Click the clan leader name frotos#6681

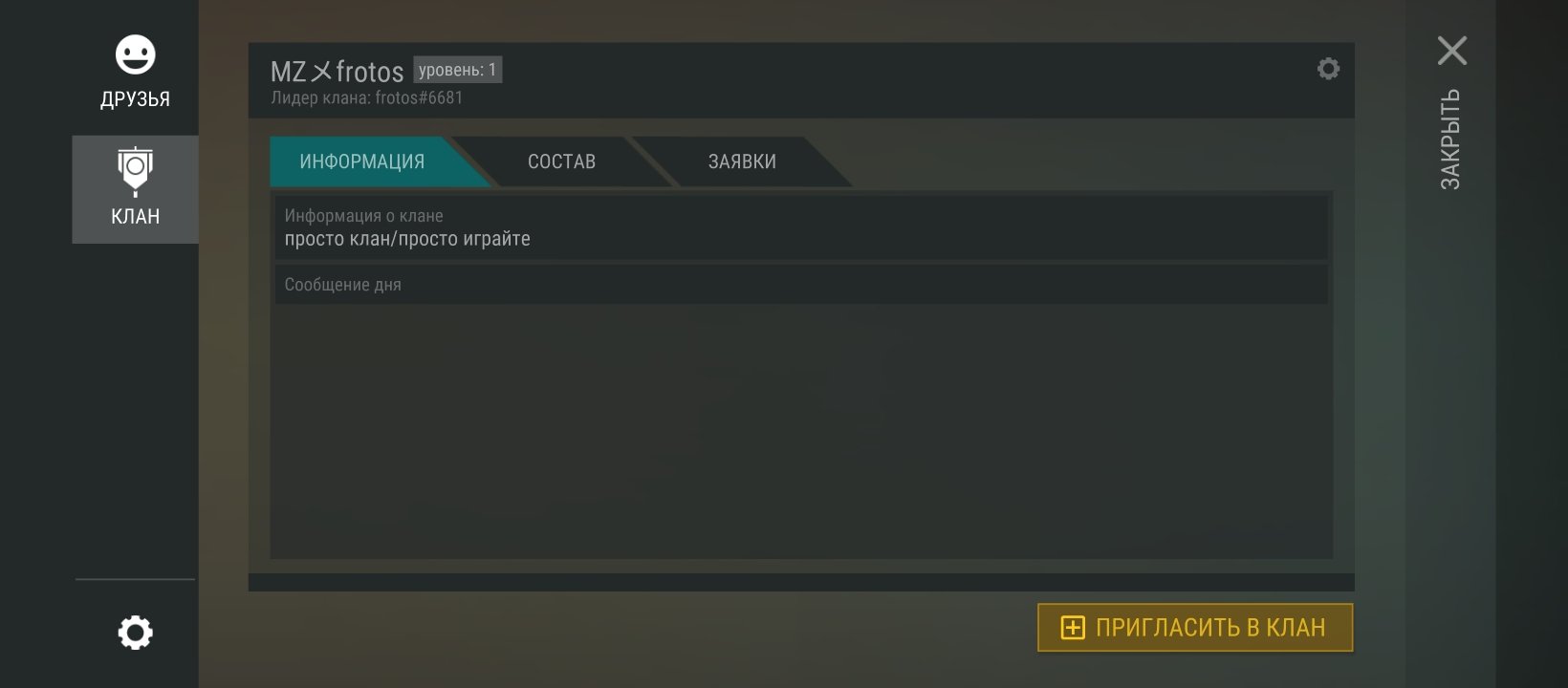tap(419, 97)
